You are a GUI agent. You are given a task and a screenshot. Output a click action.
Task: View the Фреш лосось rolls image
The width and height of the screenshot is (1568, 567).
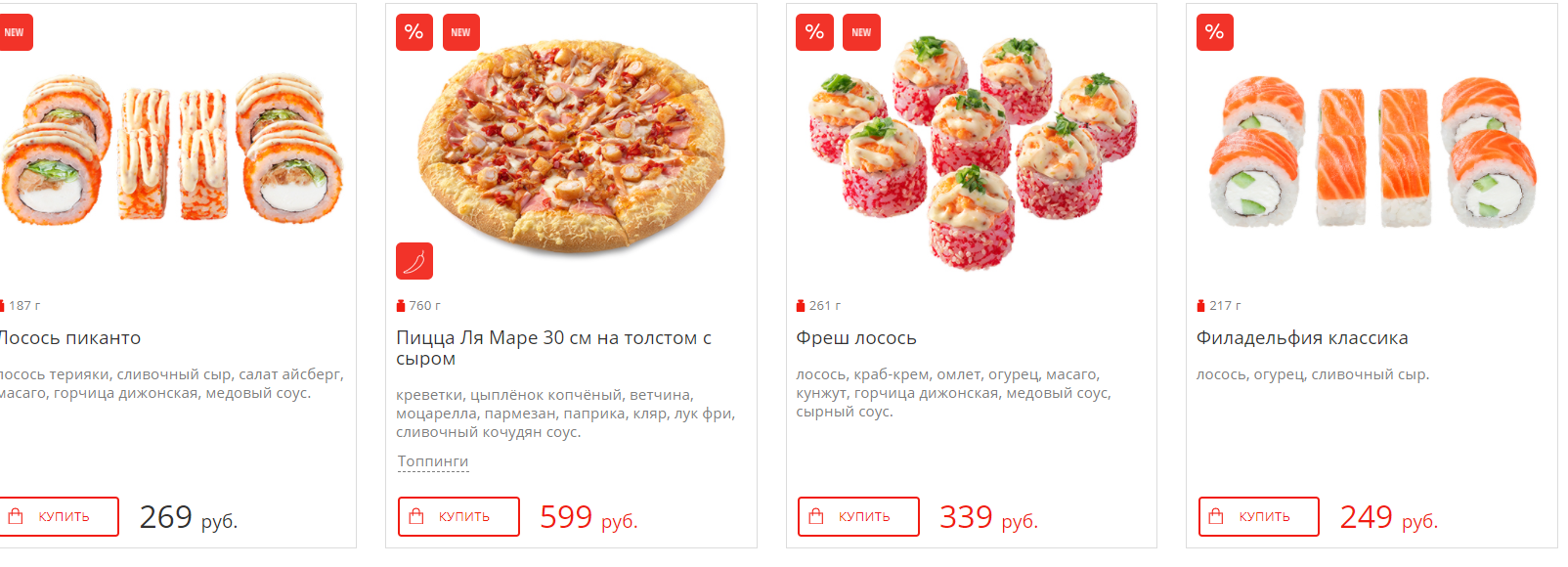(x=971, y=152)
